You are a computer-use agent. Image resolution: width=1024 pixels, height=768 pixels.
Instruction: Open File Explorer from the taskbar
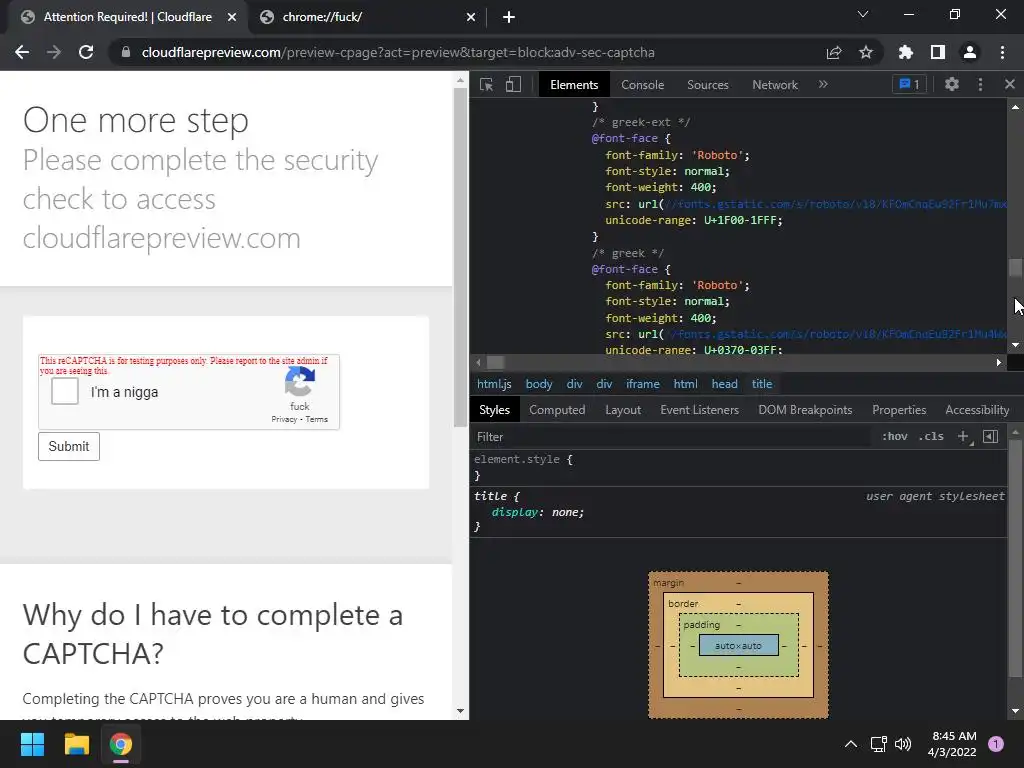point(76,744)
